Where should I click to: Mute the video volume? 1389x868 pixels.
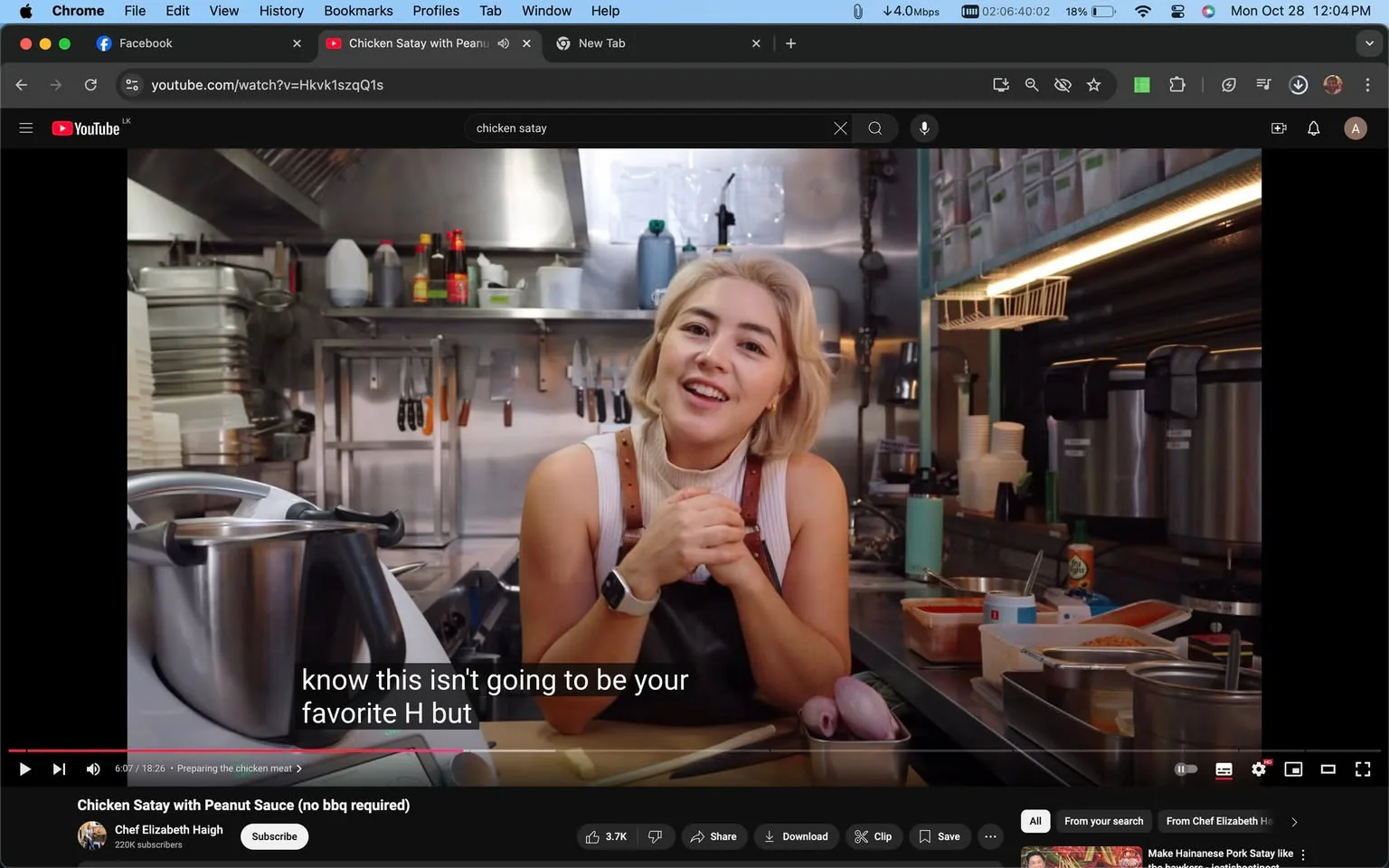[x=93, y=769]
